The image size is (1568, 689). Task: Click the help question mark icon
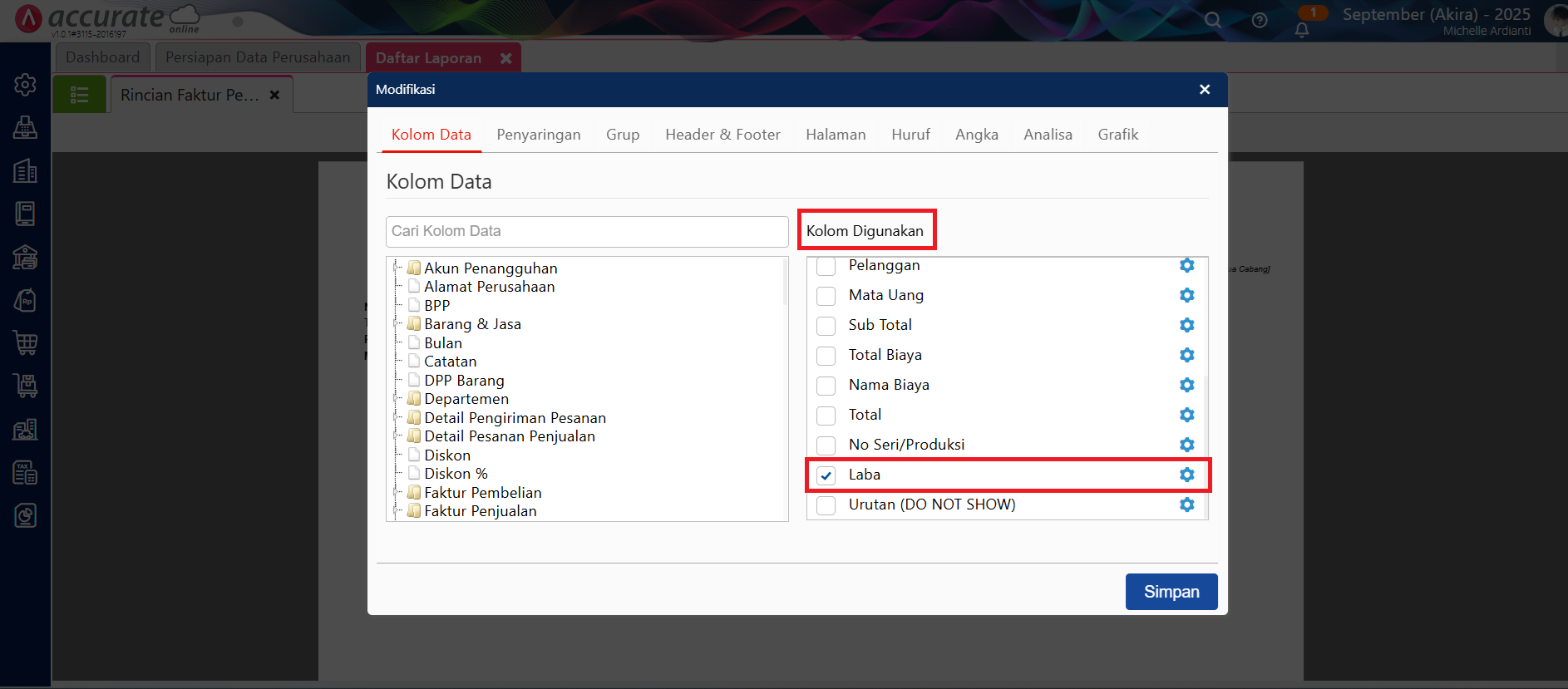tap(1260, 20)
